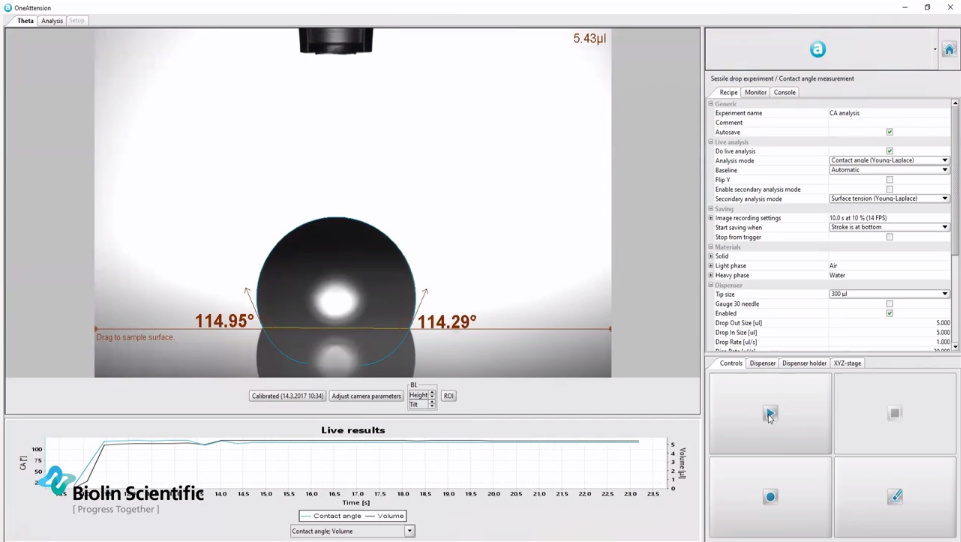Screen dimensions: 961x542
Task: Expand the Image recording settings row
Action: click(711, 218)
